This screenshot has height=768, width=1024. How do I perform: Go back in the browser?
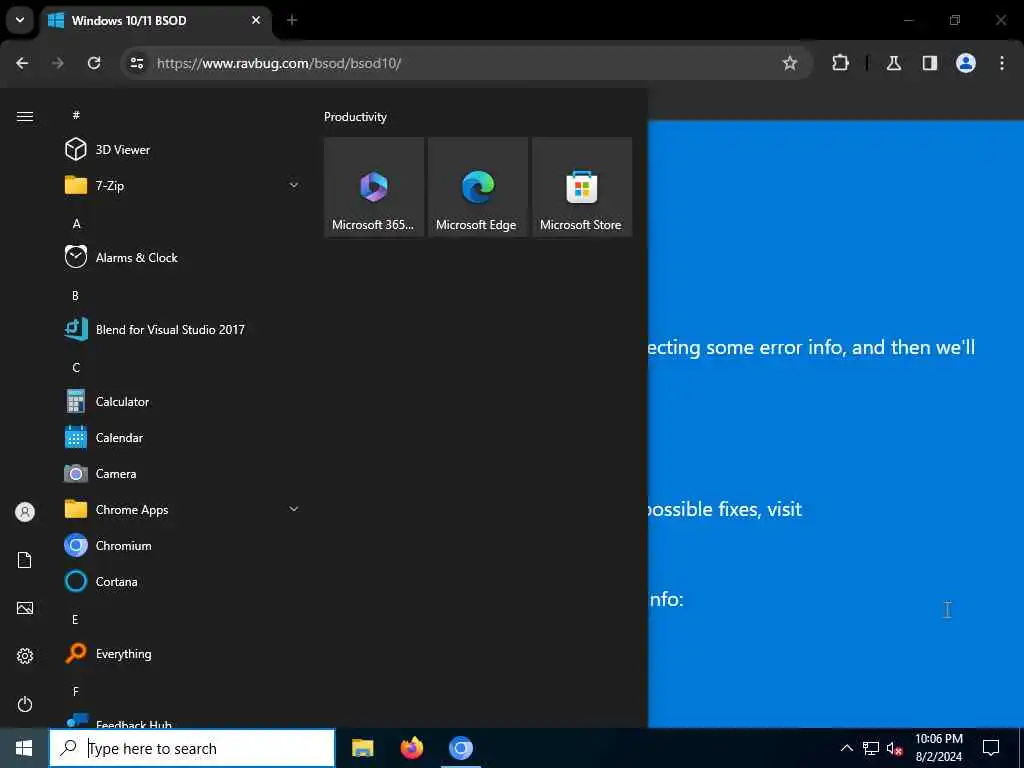(x=22, y=63)
